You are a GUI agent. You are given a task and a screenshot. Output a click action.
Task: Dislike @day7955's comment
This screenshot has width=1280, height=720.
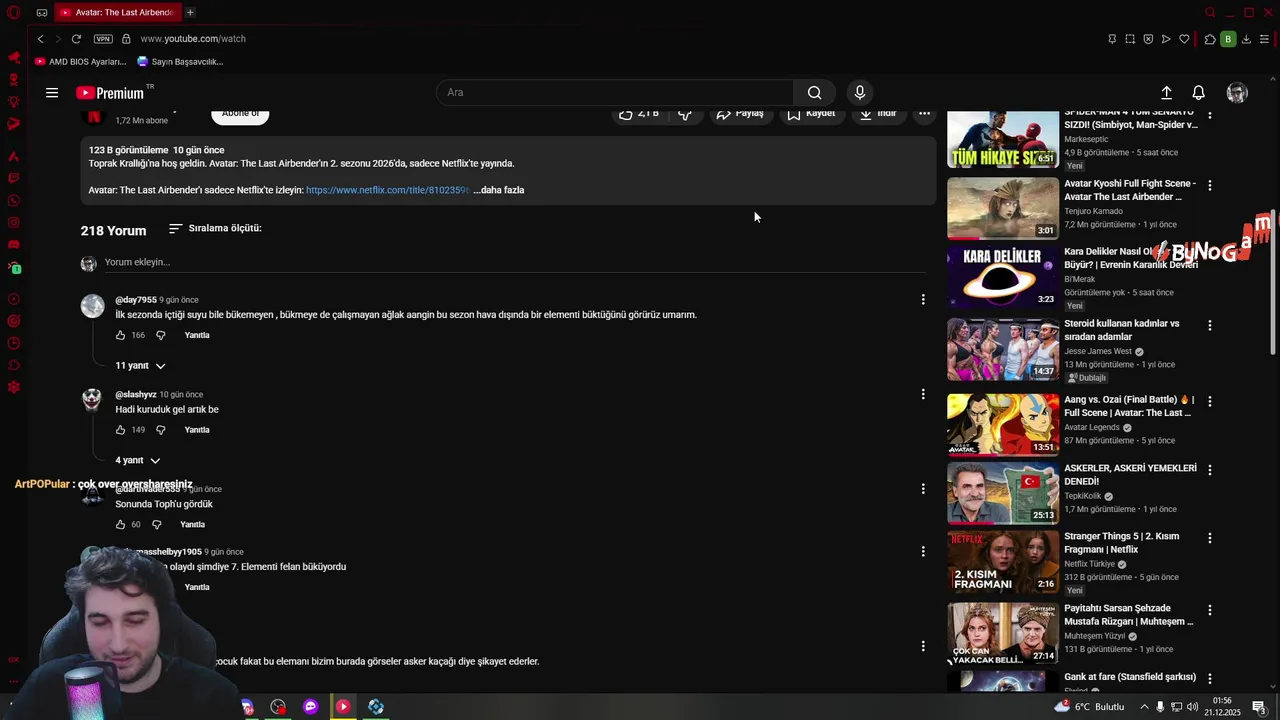(x=160, y=335)
